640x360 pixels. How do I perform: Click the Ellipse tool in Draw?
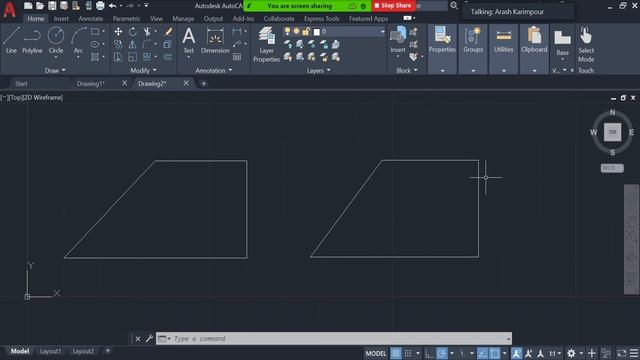pyautogui.click(x=95, y=44)
